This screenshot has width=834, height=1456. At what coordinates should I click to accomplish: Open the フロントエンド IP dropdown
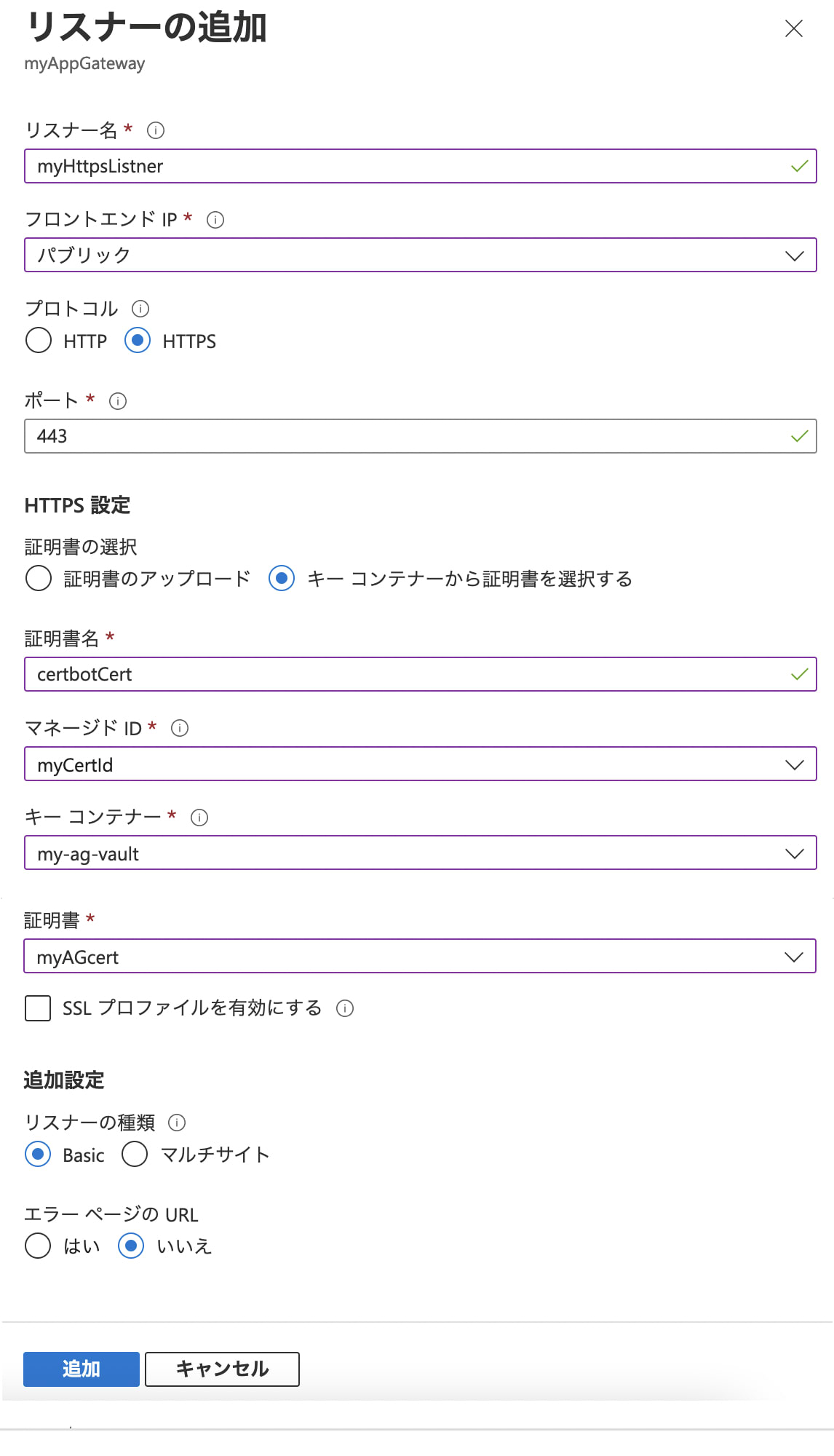[420, 256]
